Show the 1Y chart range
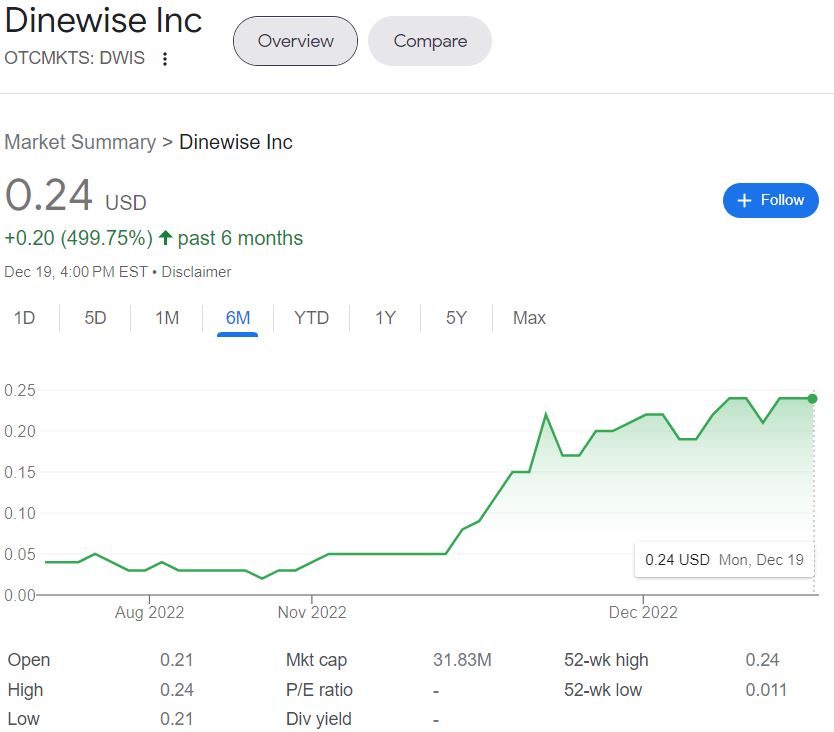Viewport: 834px width, 732px height. [386, 318]
